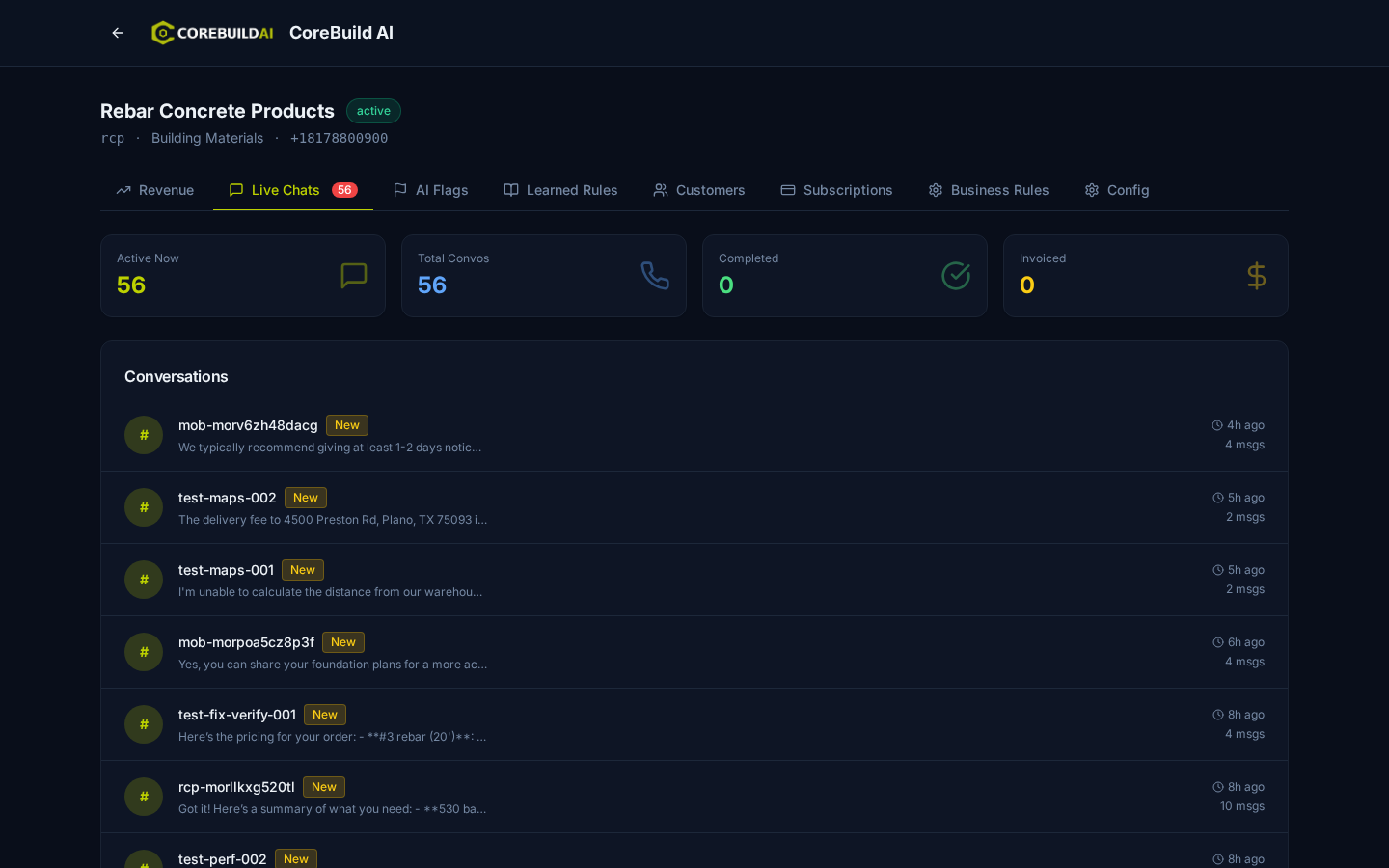1389x868 pixels.
Task: Click preview 'Yes, you can share your foundation plans...'
Action: pos(333,665)
